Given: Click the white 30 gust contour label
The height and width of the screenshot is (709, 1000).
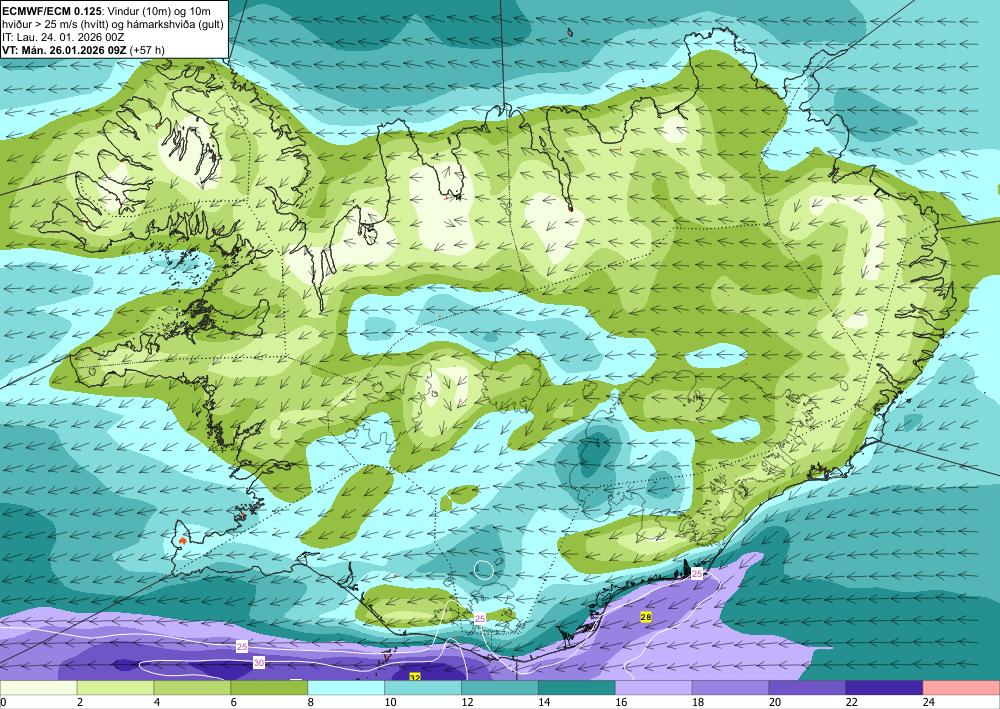Looking at the screenshot, I should tap(258, 663).
